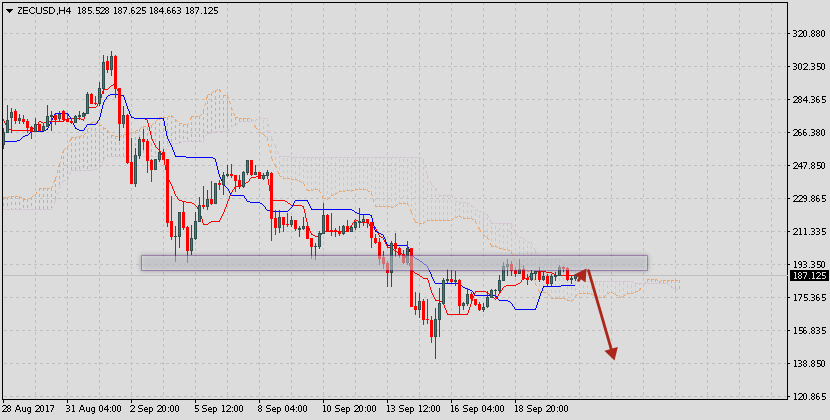This screenshot has width=830, height=420.
Task: Click the OHLC price values in header
Action: coord(137,10)
